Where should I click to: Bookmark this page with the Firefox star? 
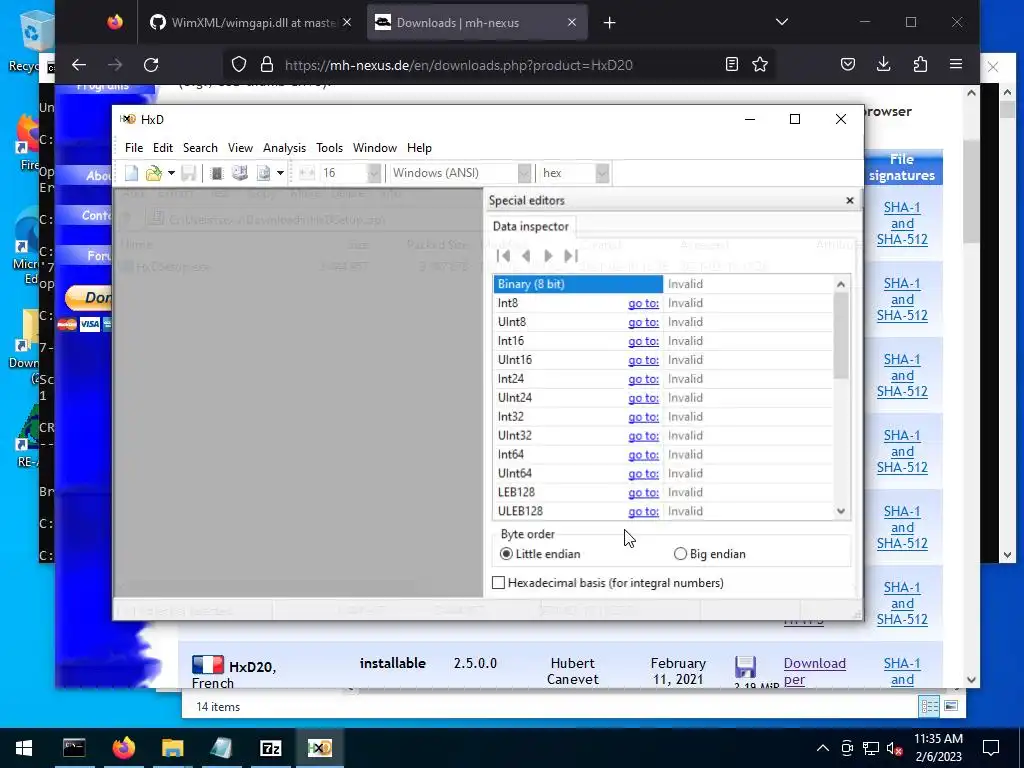tap(760, 65)
